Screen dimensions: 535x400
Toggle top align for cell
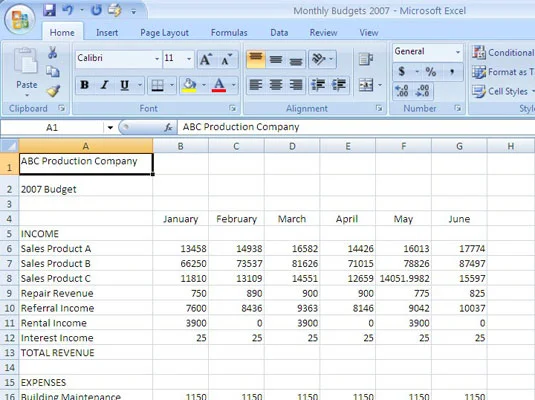tap(256, 59)
